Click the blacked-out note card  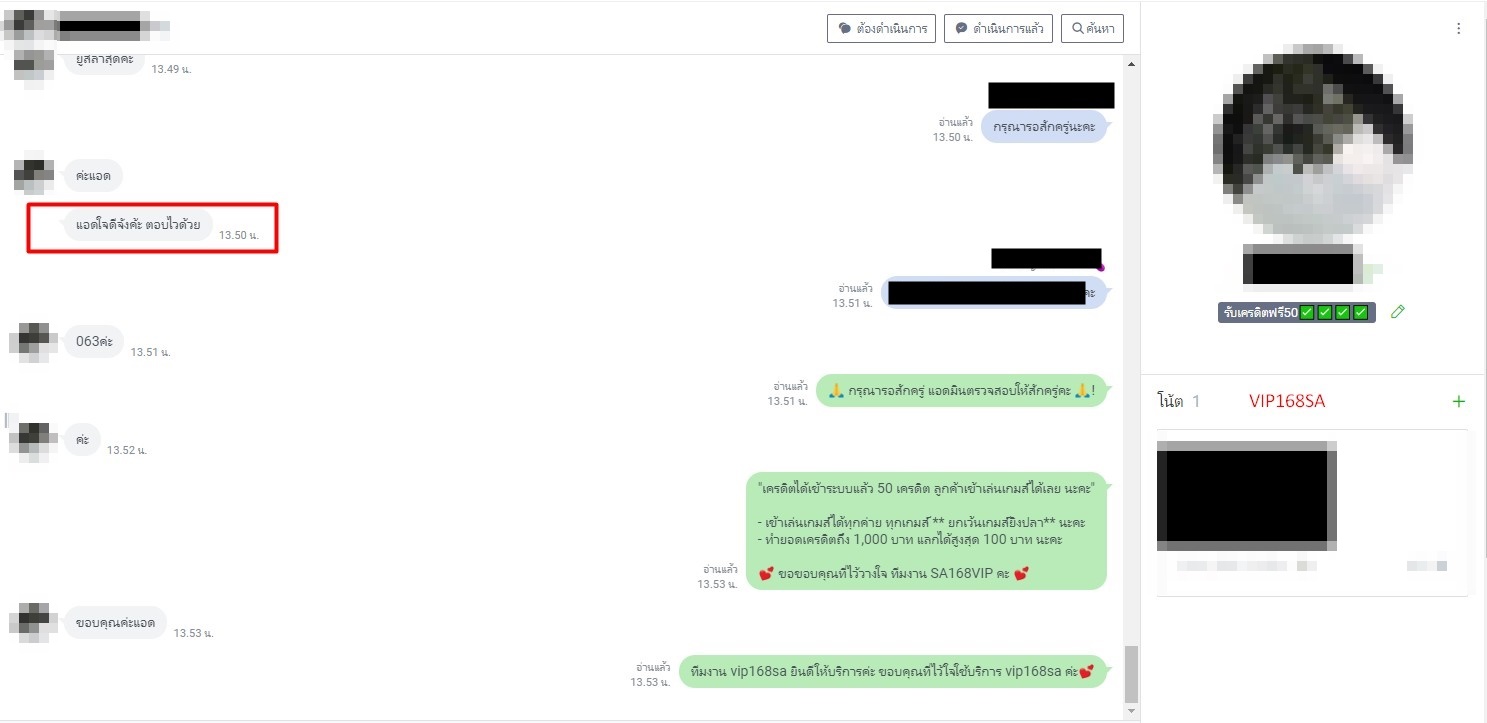(x=1313, y=513)
